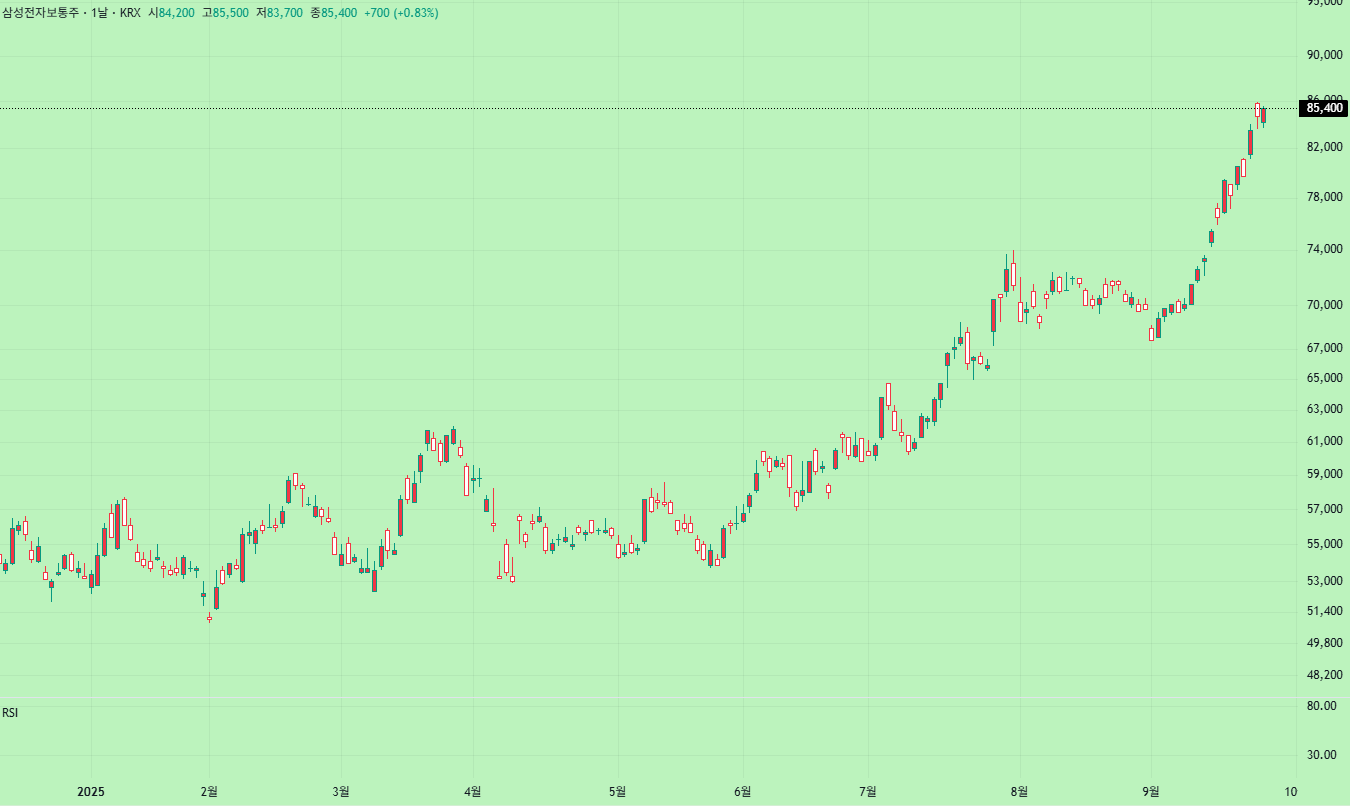
Task: Click the 2월 label on time axis
Action: [209, 792]
